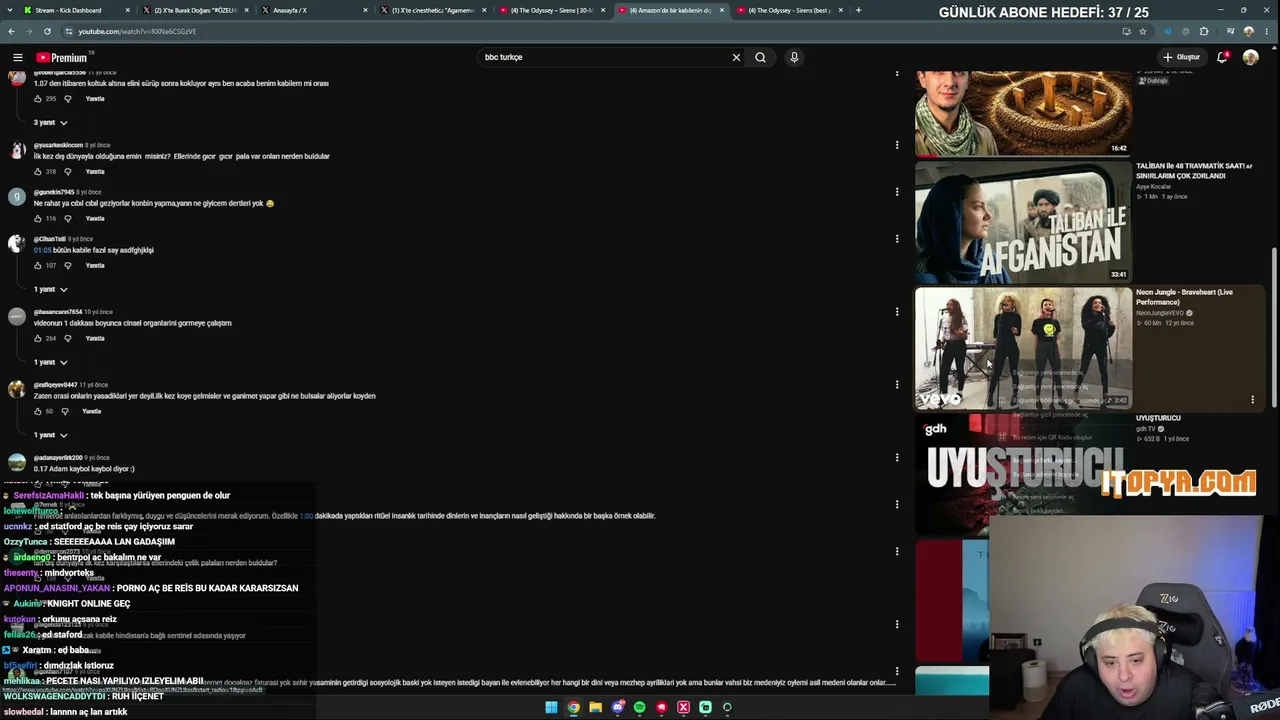The height and width of the screenshot is (720, 1280).
Task: Dislike the yasarkeskincom comment
Action: coord(68,172)
